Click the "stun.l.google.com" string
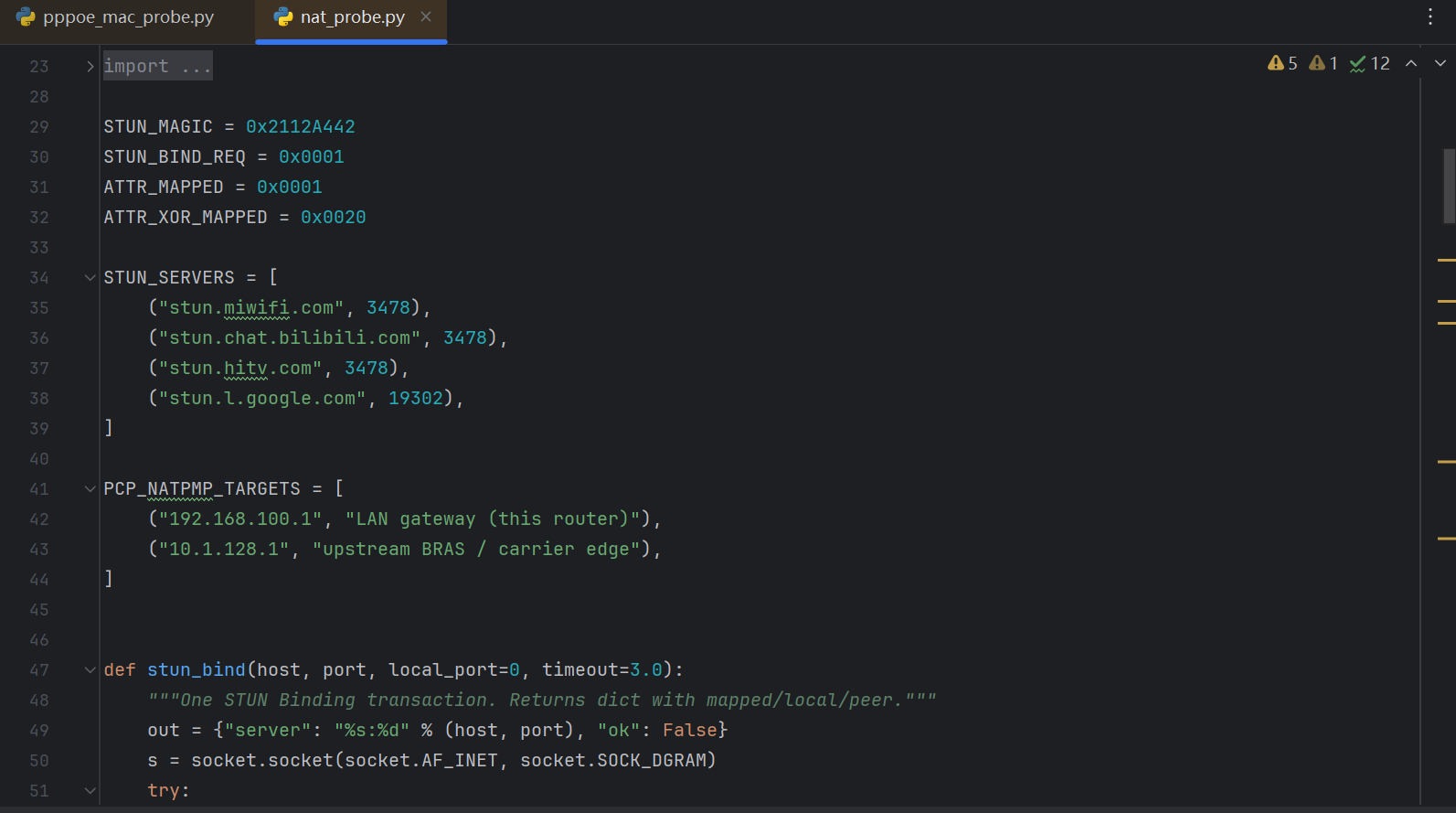Image resolution: width=1456 pixels, height=813 pixels. click(262, 398)
